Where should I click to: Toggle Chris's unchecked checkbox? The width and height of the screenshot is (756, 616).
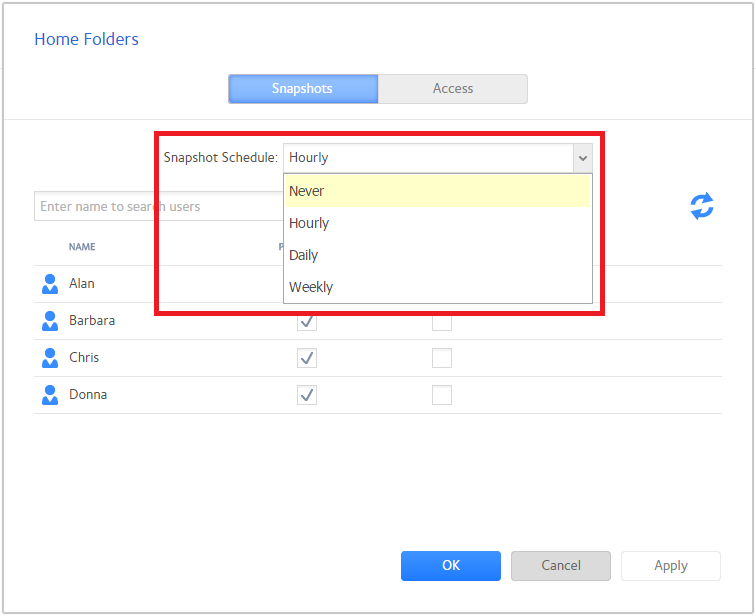click(442, 358)
